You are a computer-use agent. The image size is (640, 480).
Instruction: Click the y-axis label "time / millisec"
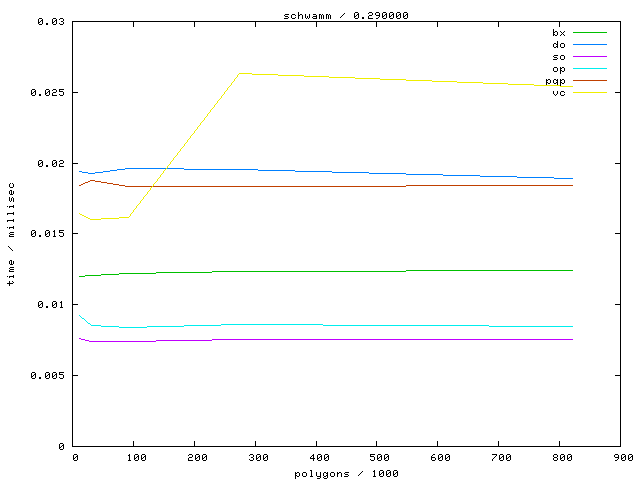[x=11, y=234]
